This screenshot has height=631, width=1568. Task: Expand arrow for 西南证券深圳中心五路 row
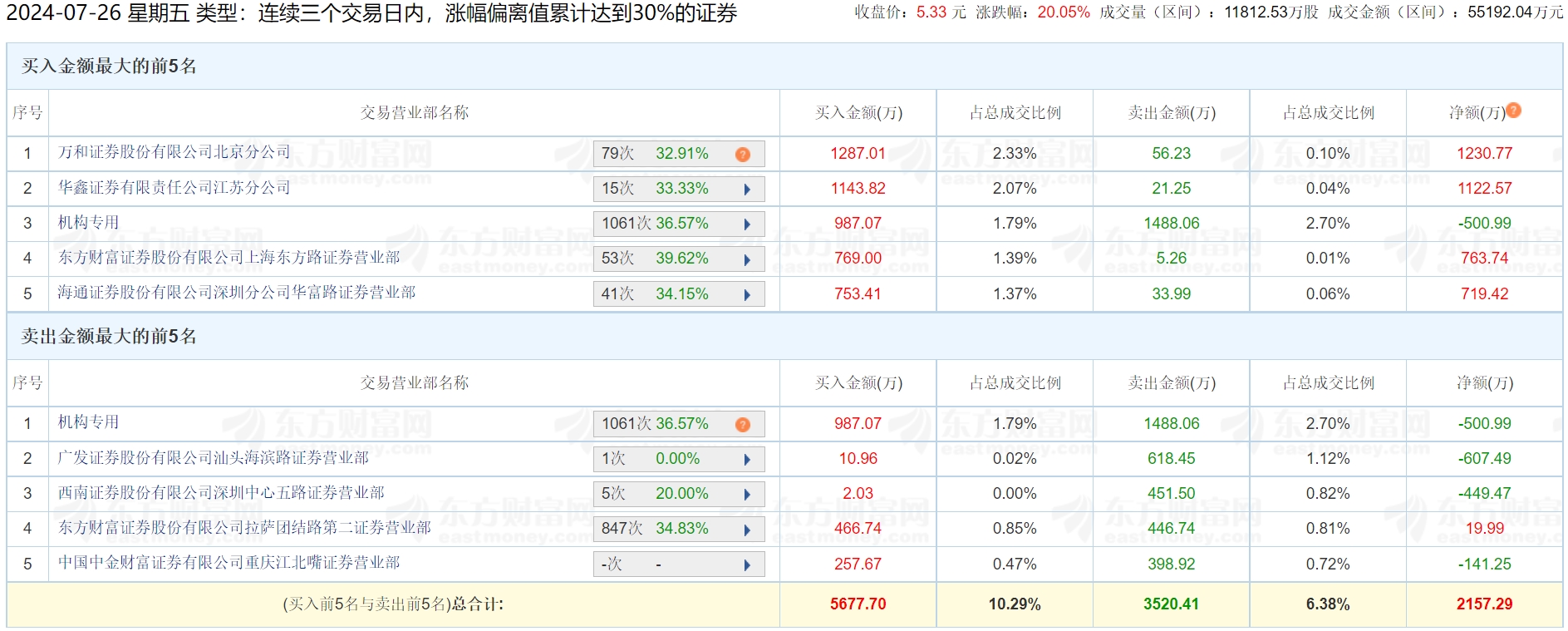pyautogui.click(x=747, y=495)
